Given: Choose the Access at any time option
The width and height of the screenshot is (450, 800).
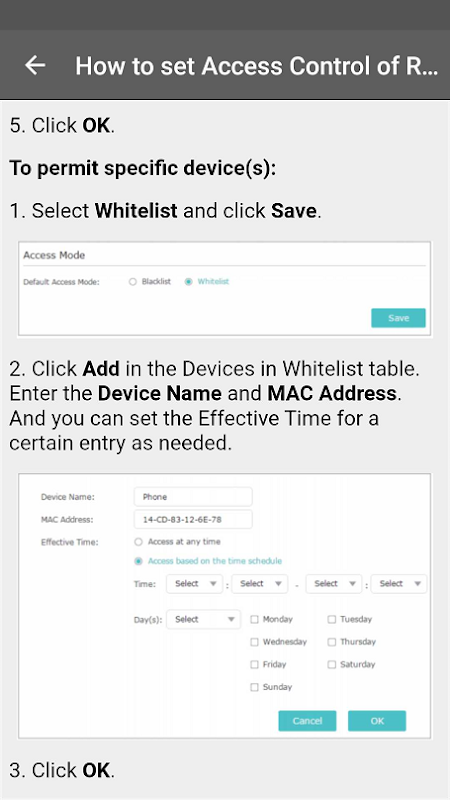Looking at the screenshot, I should coord(138,542).
